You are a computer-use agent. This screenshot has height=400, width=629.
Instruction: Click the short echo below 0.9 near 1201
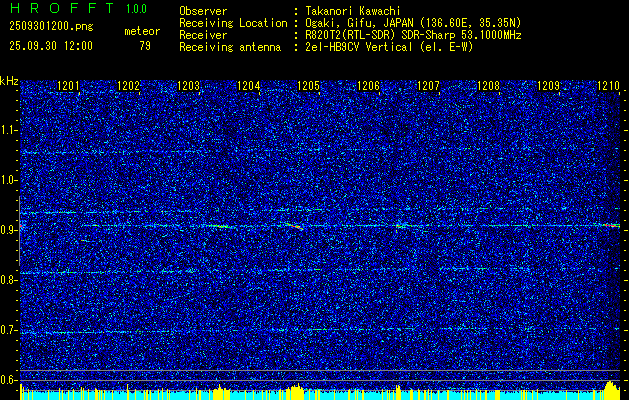pyautogui.click(x=87, y=241)
